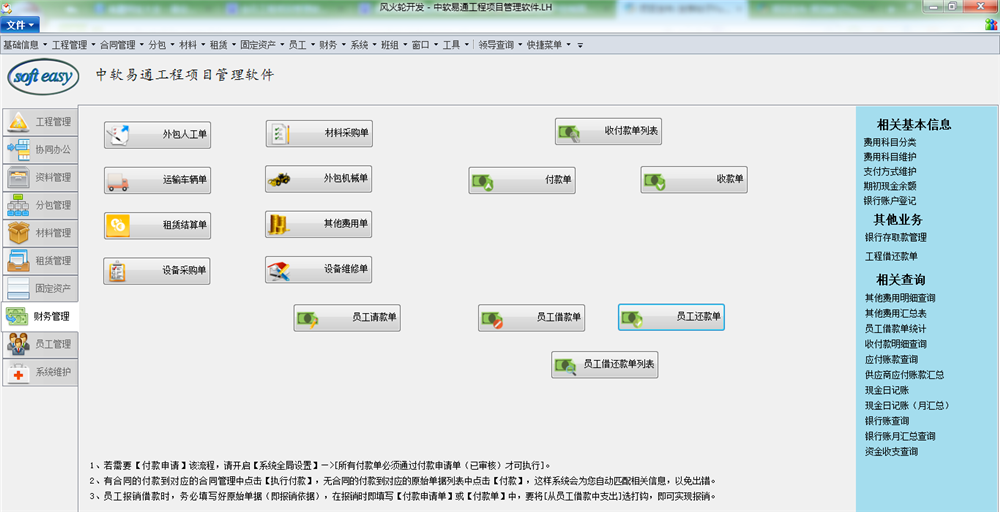Screen dimensions: 1000x512
Task: Open 外包机械单 with bulldozer icon
Action: pyautogui.click(x=319, y=180)
